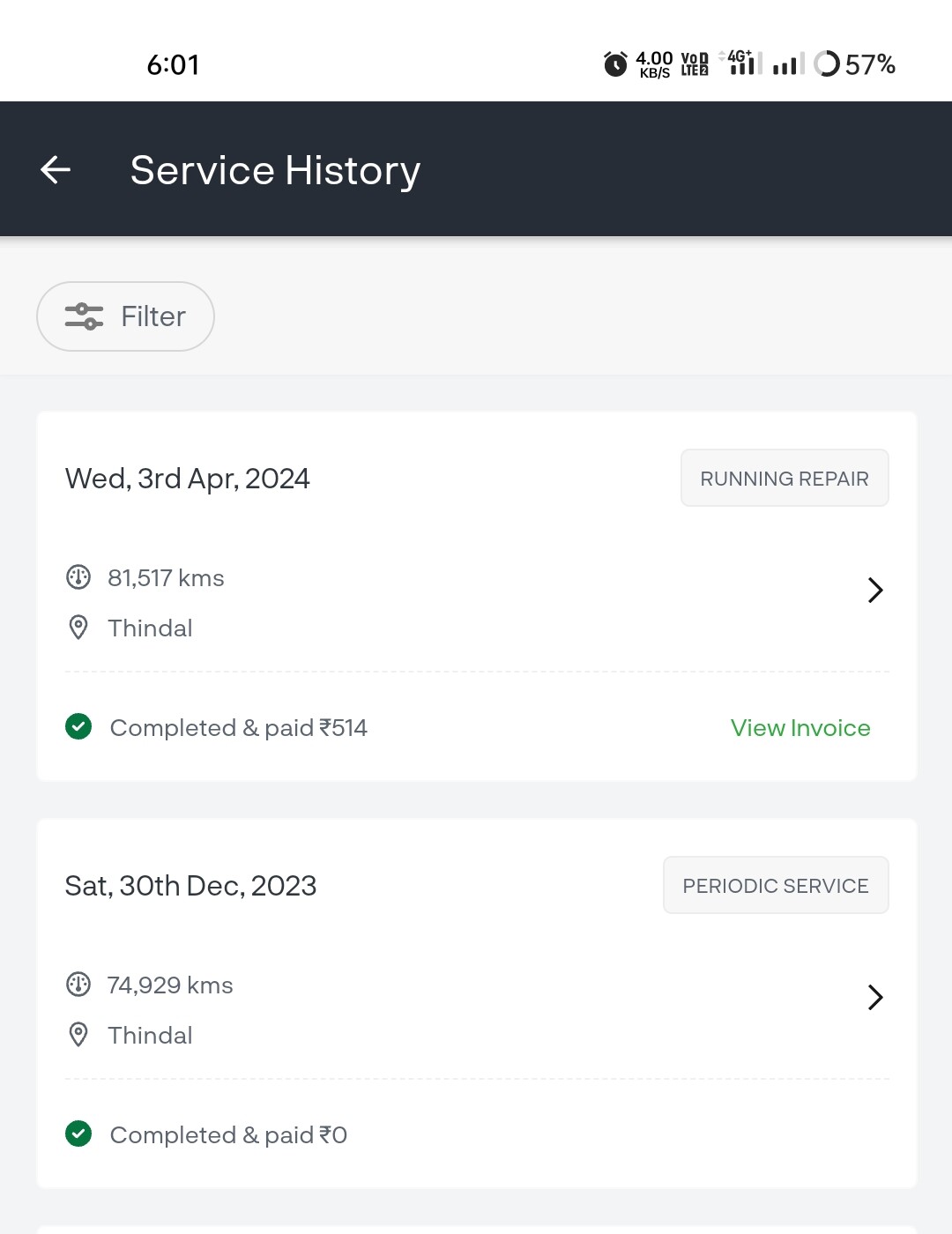Image resolution: width=952 pixels, height=1234 pixels.
Task: Expand the 30th Dec 2023 service chevron
Action: click(875, 997)
